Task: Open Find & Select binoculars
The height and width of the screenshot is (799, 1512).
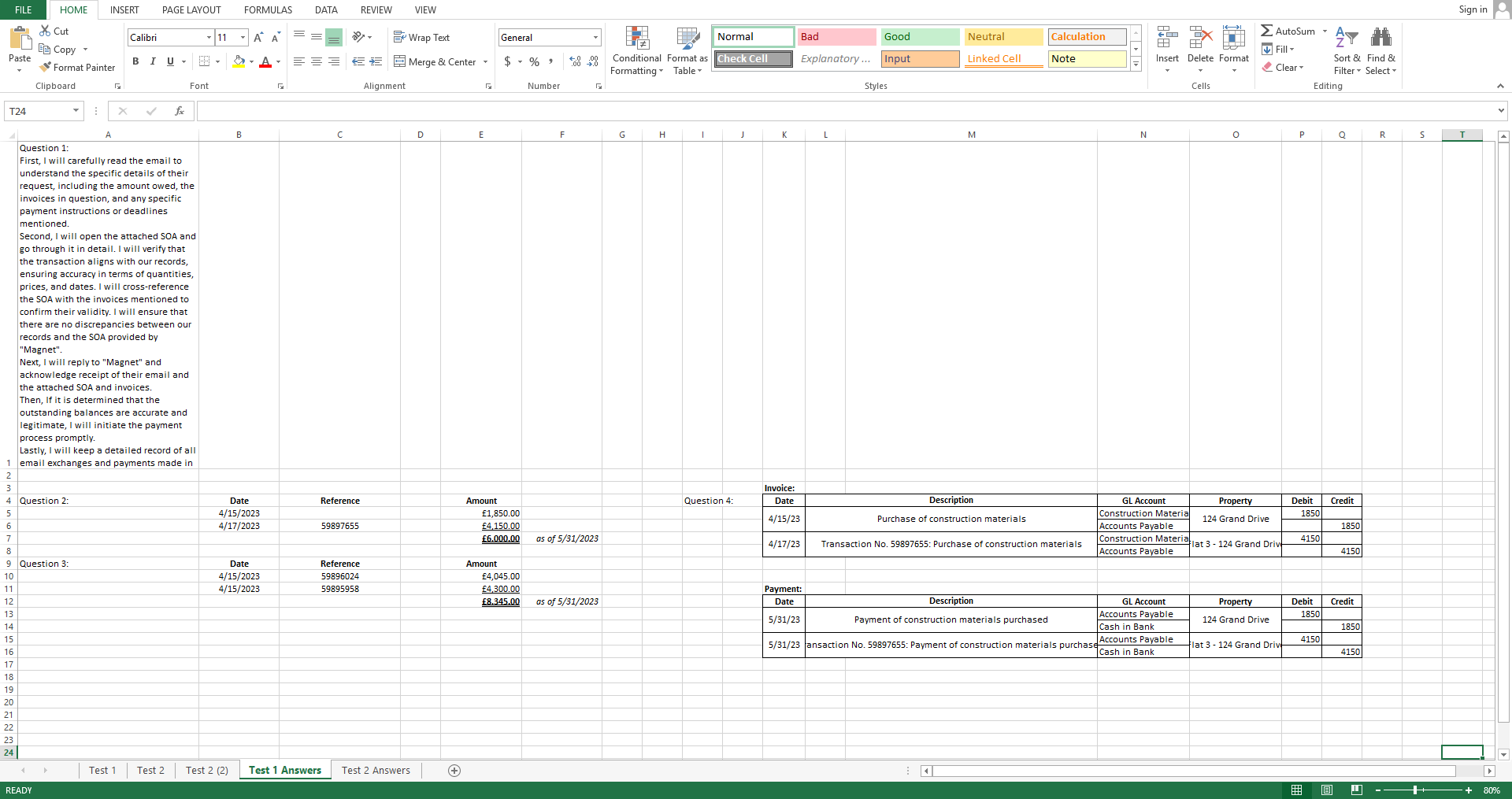Action: click(1380, 50)
